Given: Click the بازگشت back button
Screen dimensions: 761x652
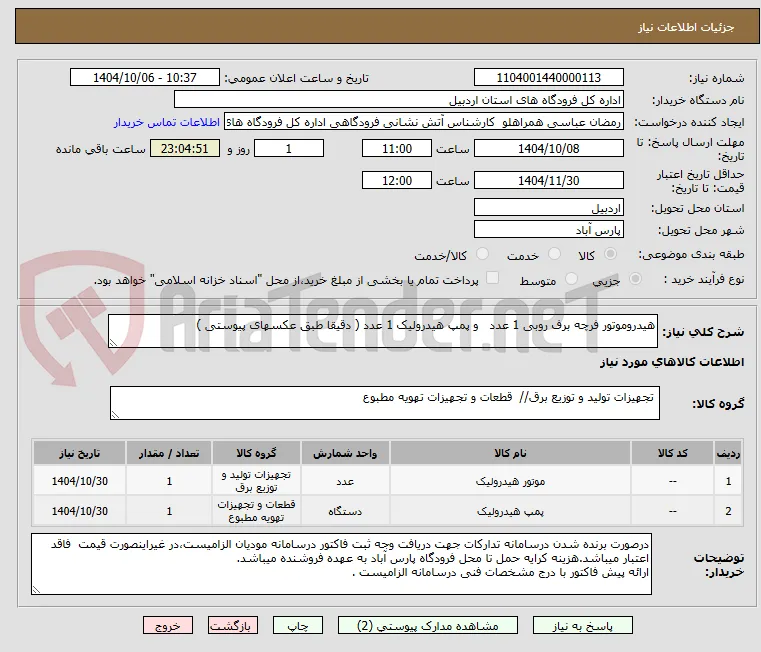Looking at the screenshot, I should point(232,625).
